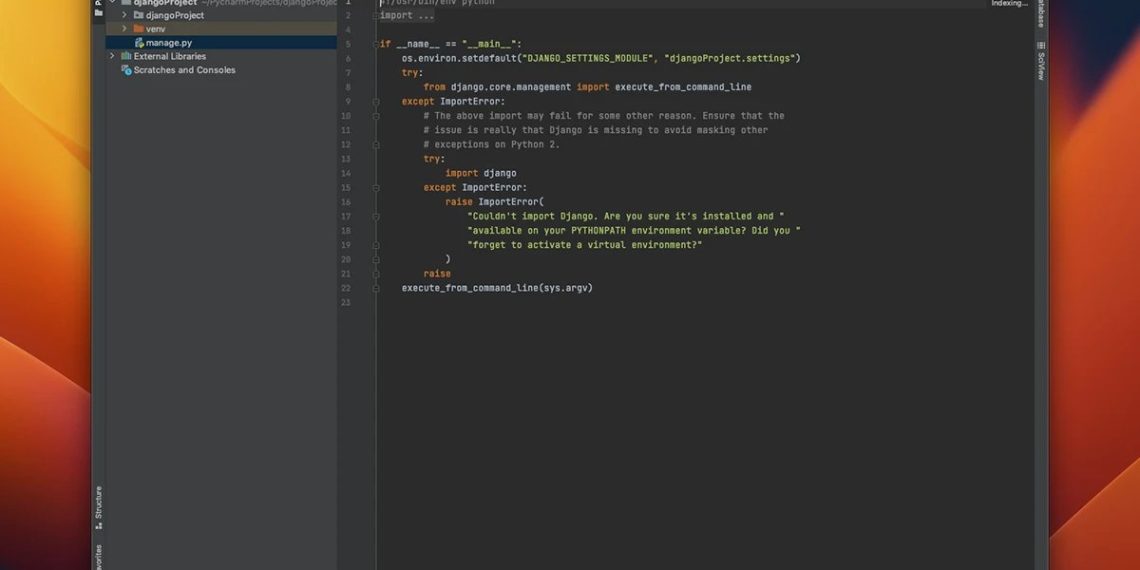Click the orange venv folder icon
1140x570 pixels.
coord(138,29)
